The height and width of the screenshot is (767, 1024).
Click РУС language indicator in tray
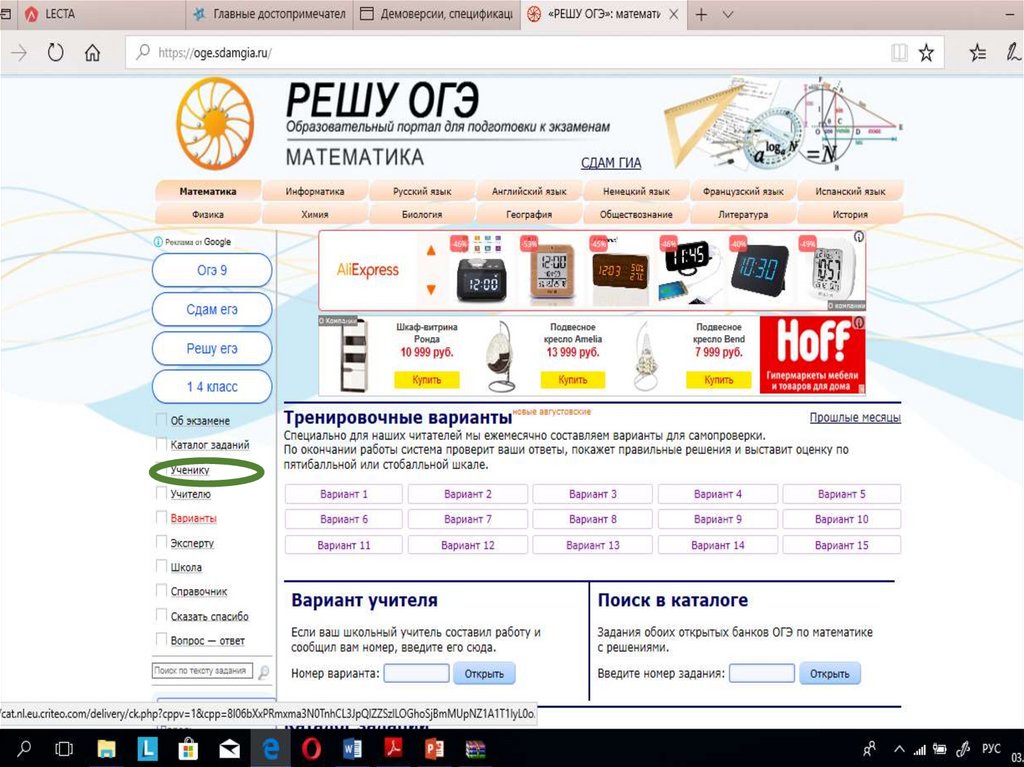pyautogui.click(x=991, y=749)
